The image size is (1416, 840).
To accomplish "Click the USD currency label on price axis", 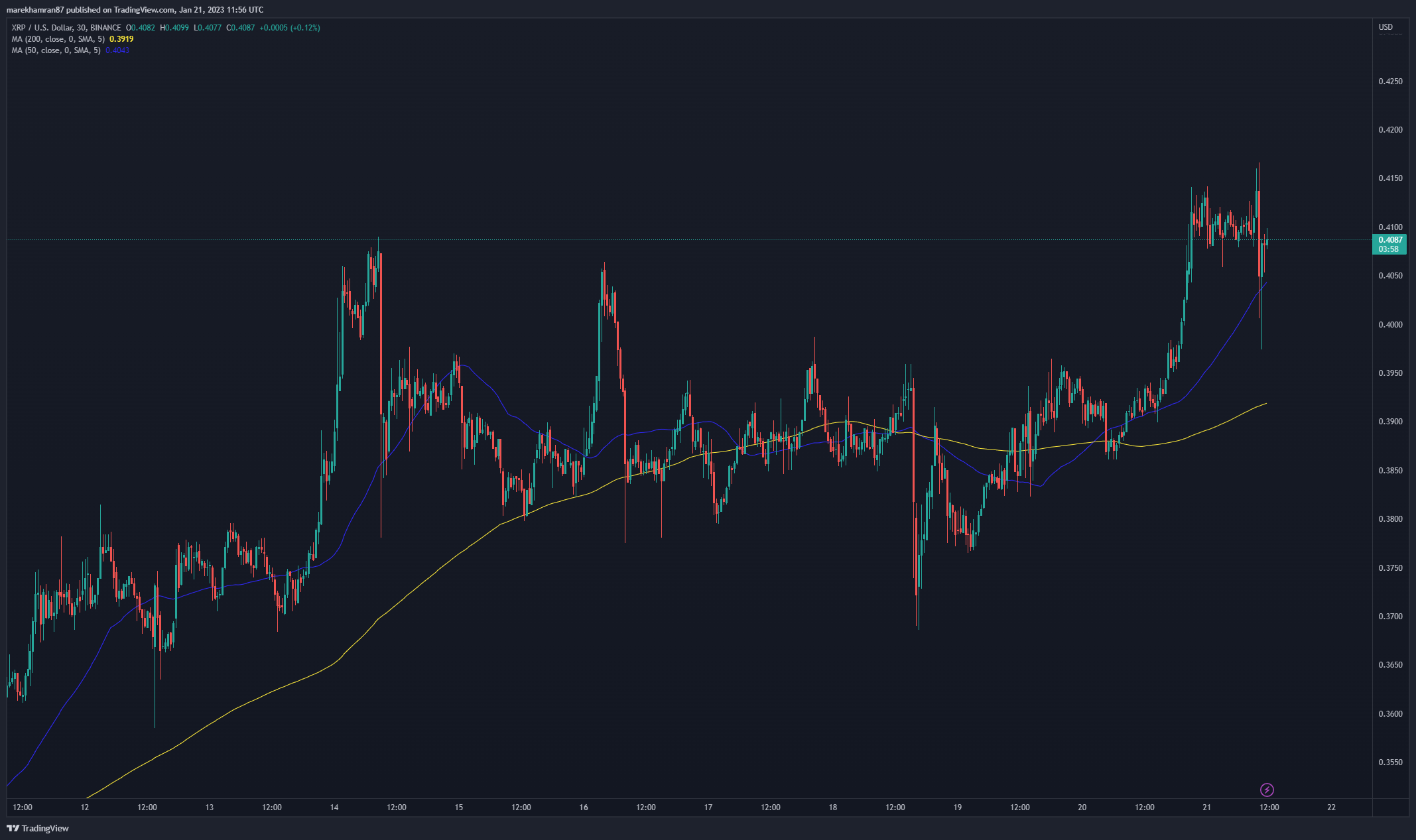I will pyautogui.click(x=1385, y=27).
